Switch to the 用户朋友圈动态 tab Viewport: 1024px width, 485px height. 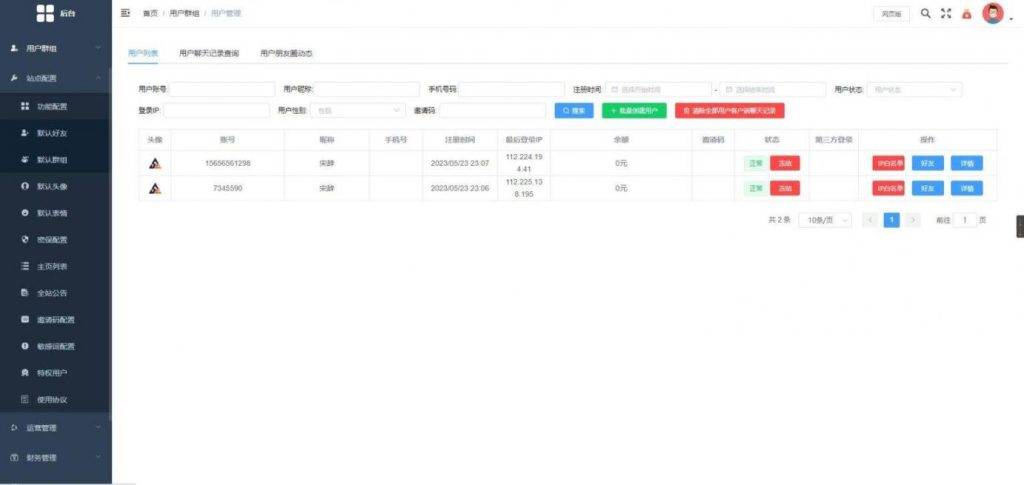click(286, 53)
